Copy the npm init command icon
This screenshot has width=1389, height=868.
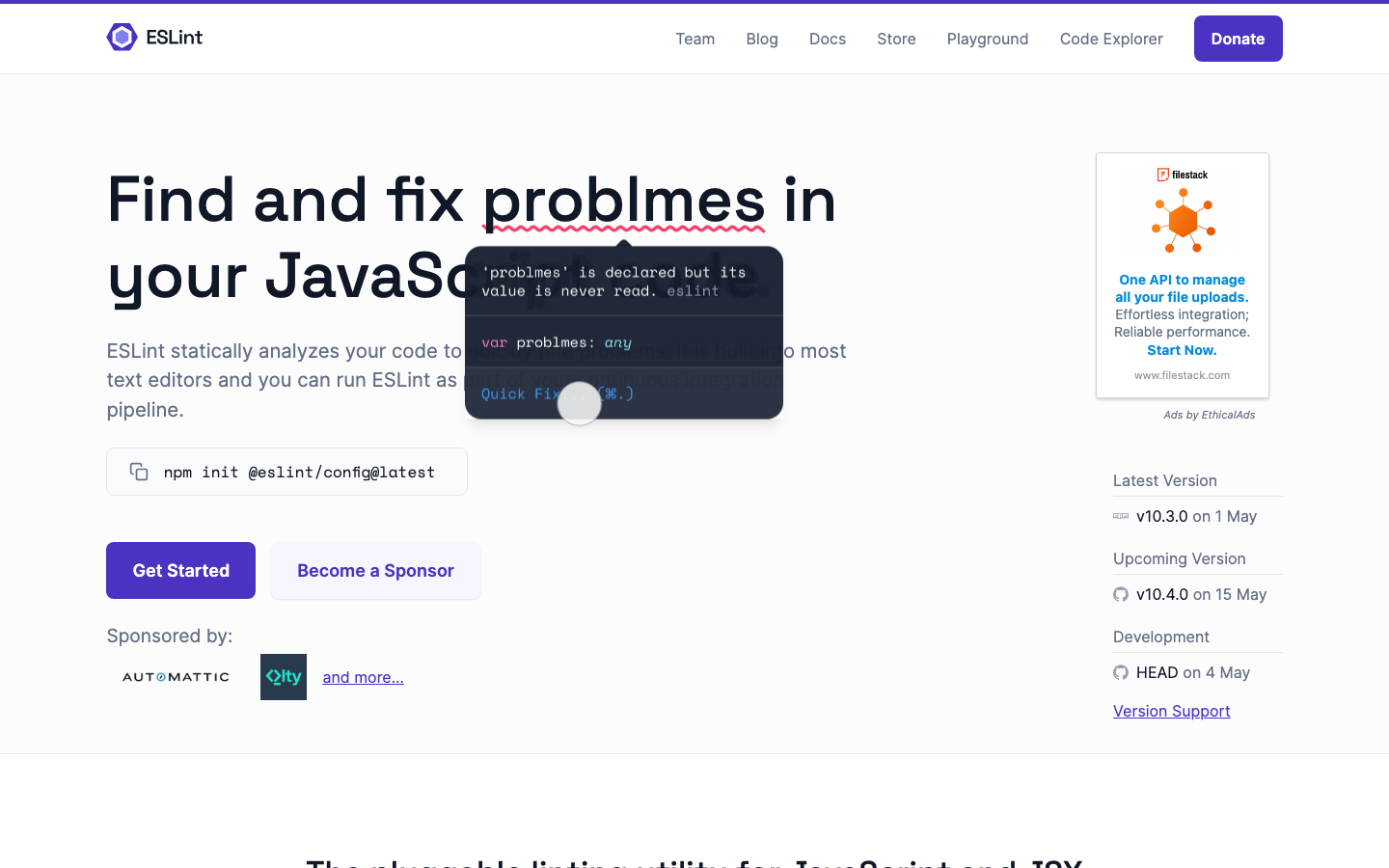pos(139,472)
